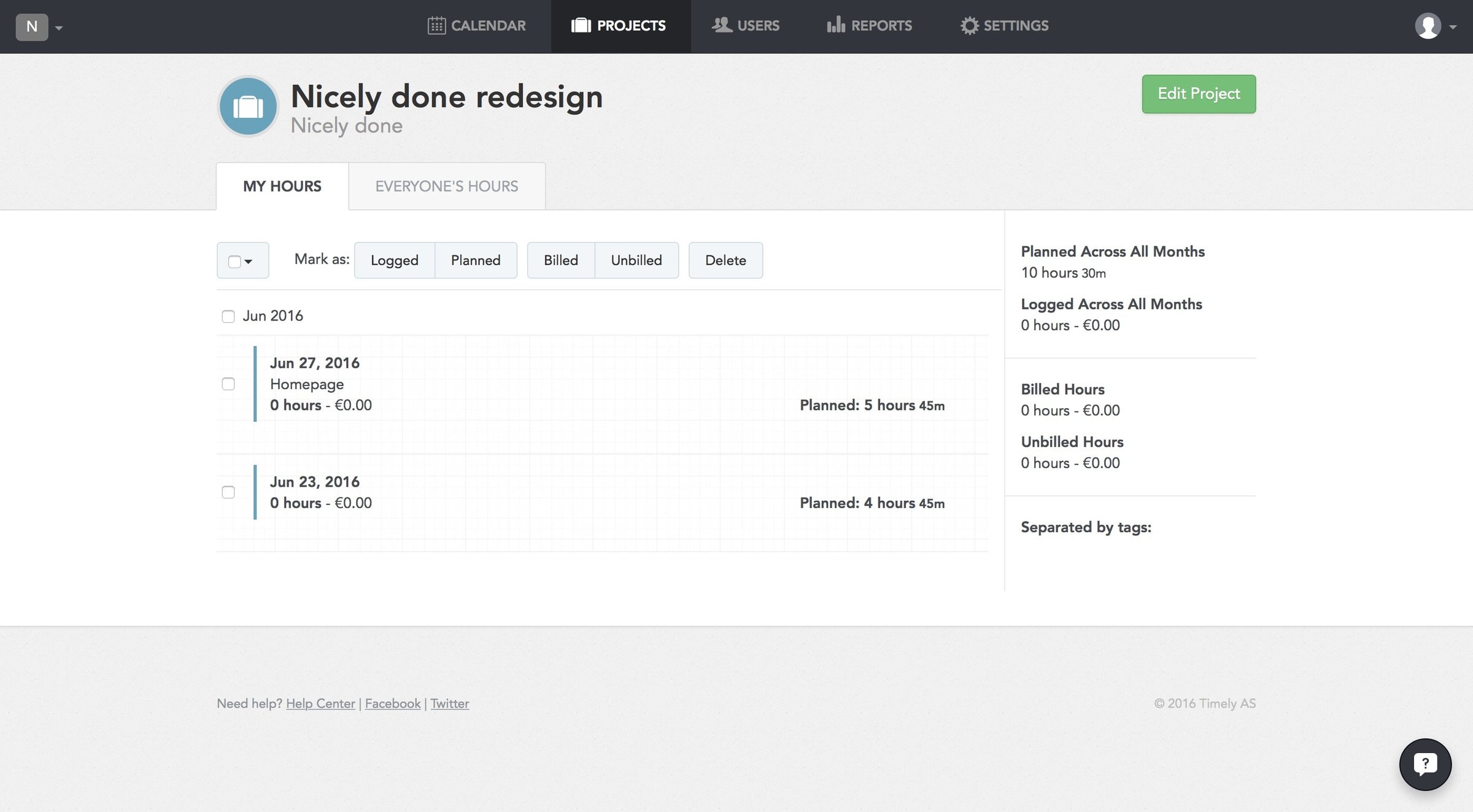
Task: Select the 'Homepage' entry note
Action: pos(307,384)
